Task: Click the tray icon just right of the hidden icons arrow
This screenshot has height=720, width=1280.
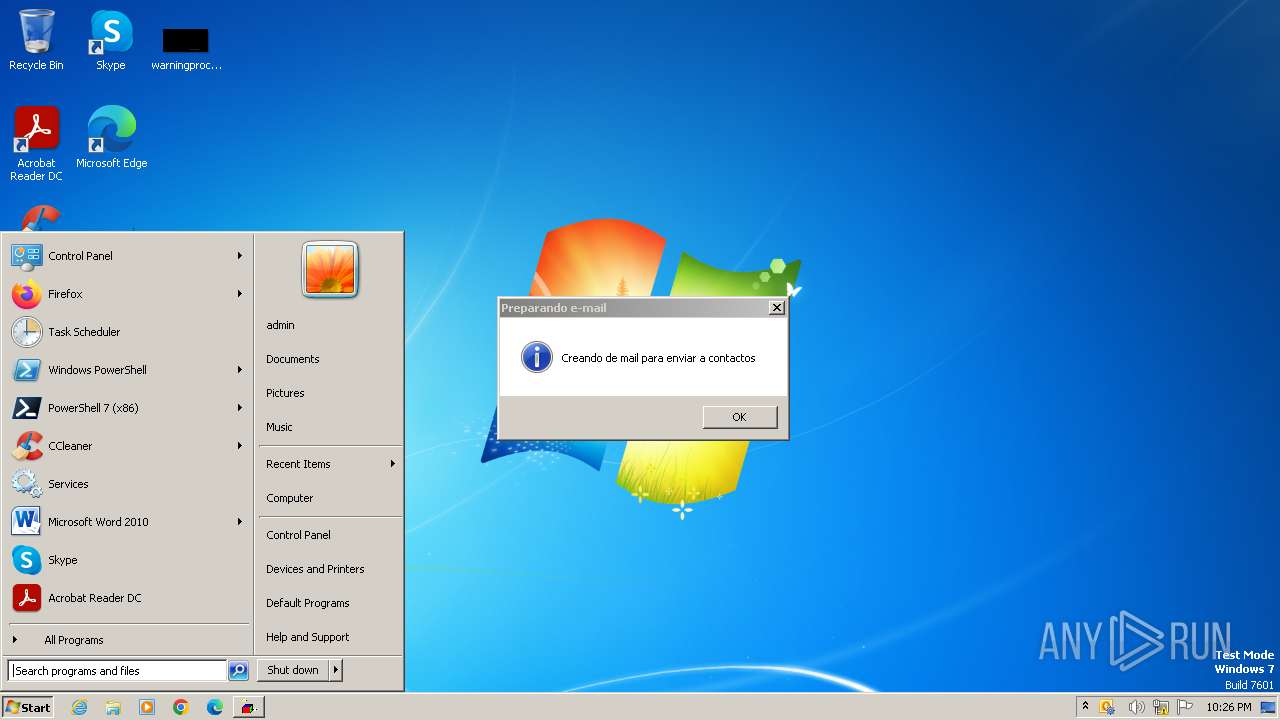Action: (1108, 707)
